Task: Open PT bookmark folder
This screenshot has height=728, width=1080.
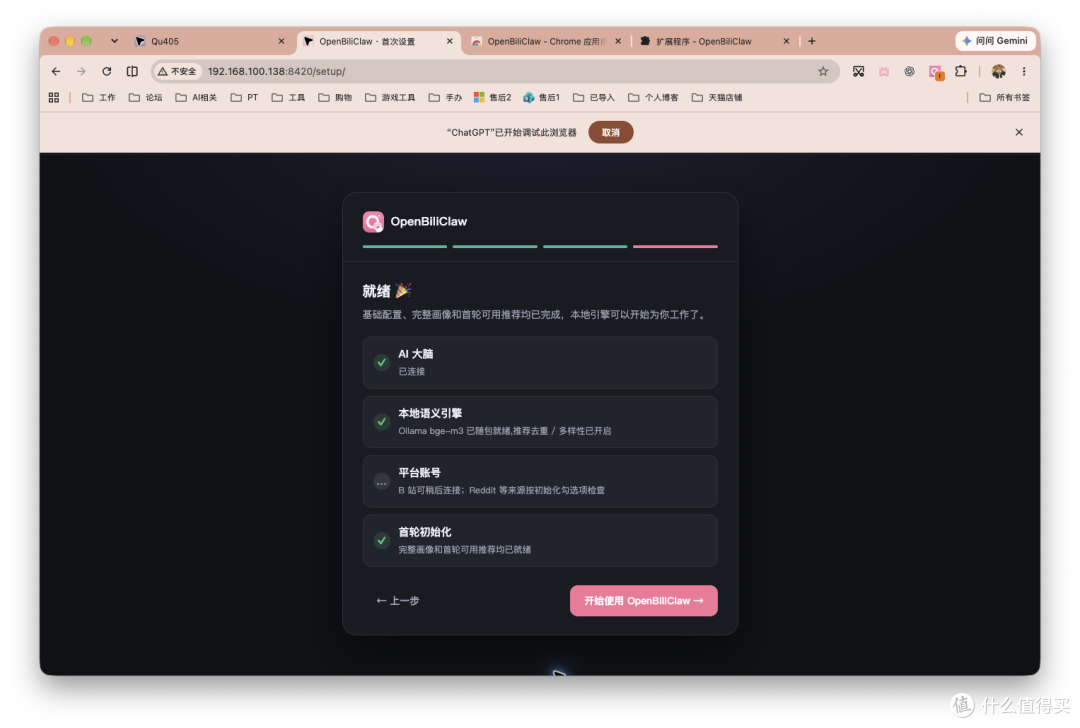Action: coord(245,98)
